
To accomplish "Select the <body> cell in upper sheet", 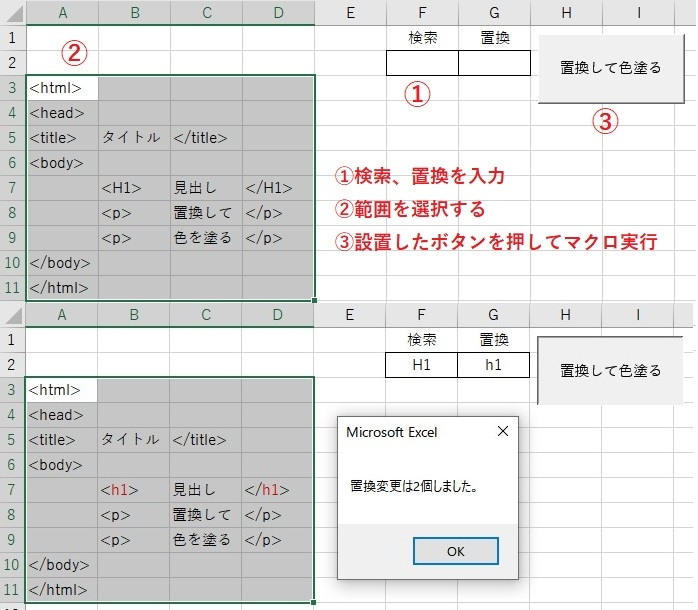I will (x=63, y=163).
